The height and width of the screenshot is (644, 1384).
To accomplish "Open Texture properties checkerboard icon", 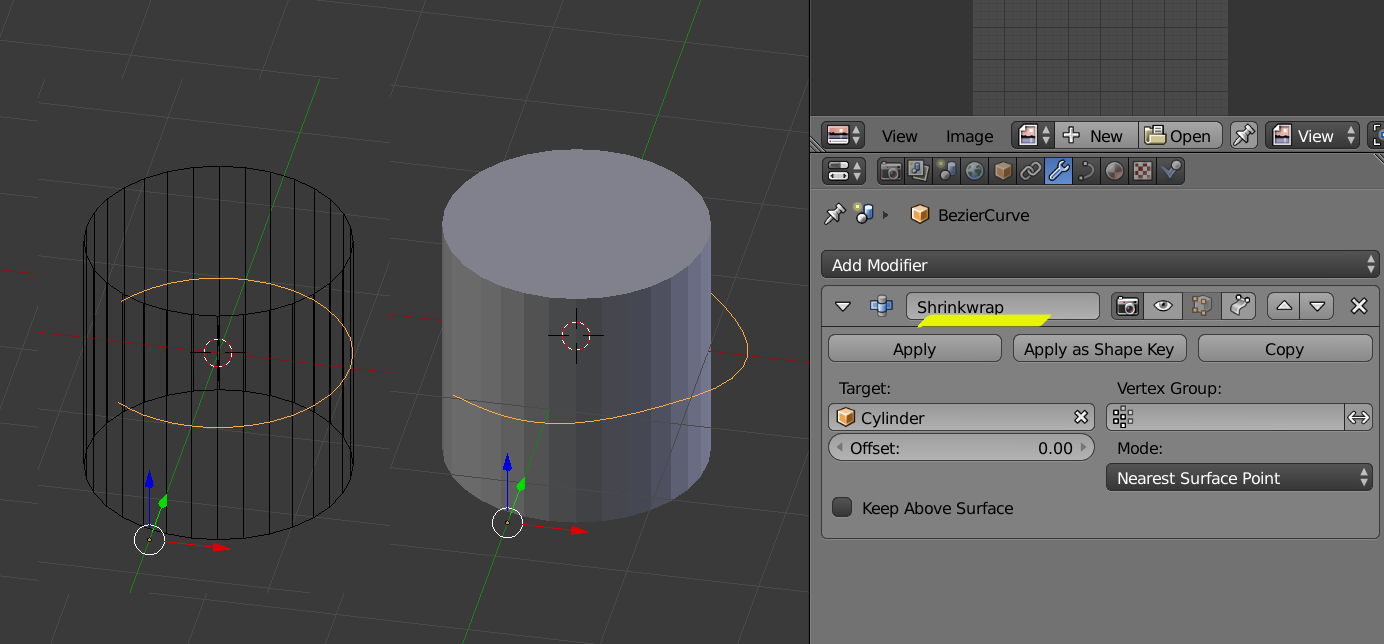I will (1143, 171).
